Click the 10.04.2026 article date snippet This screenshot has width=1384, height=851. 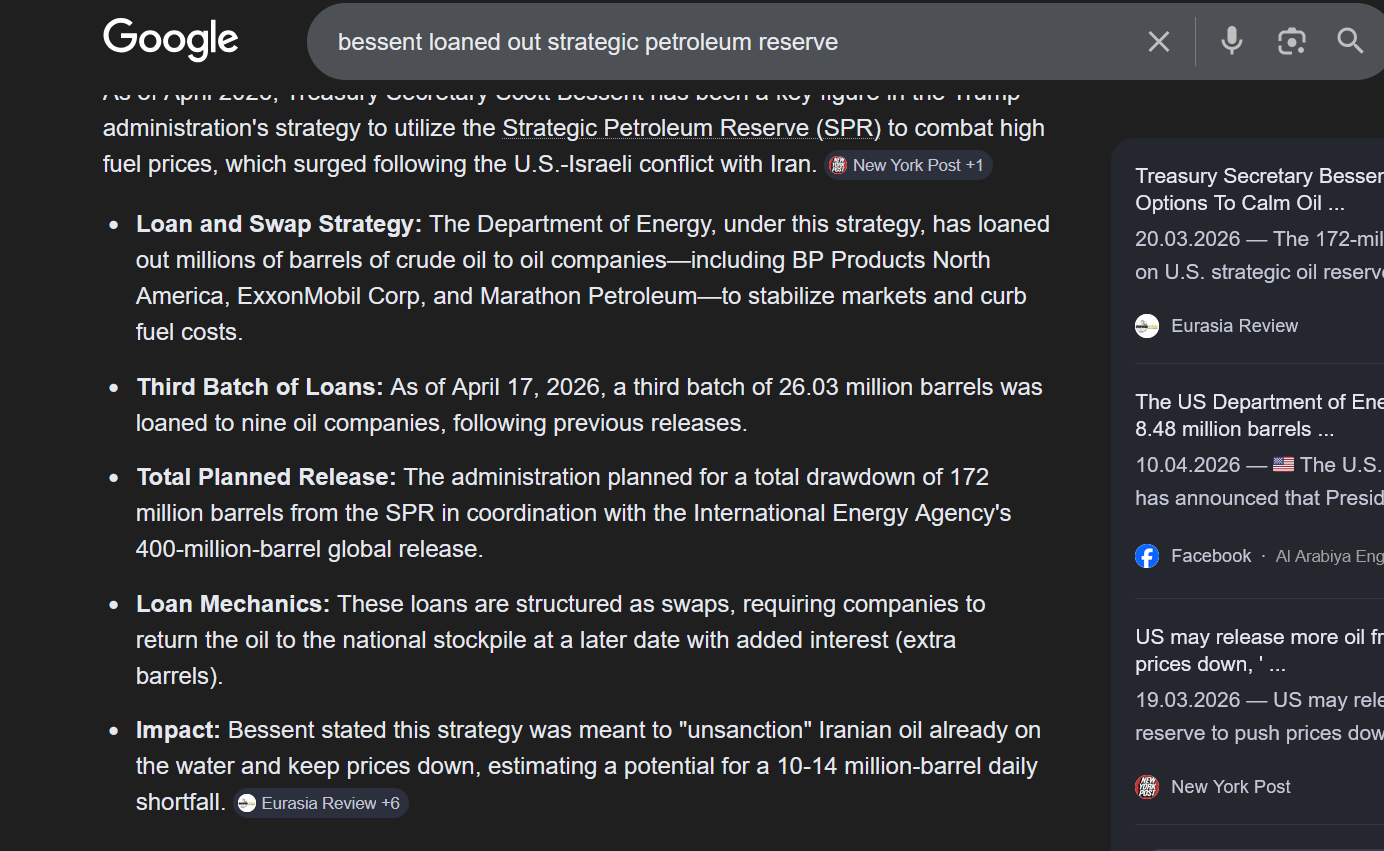(1260, 481)
